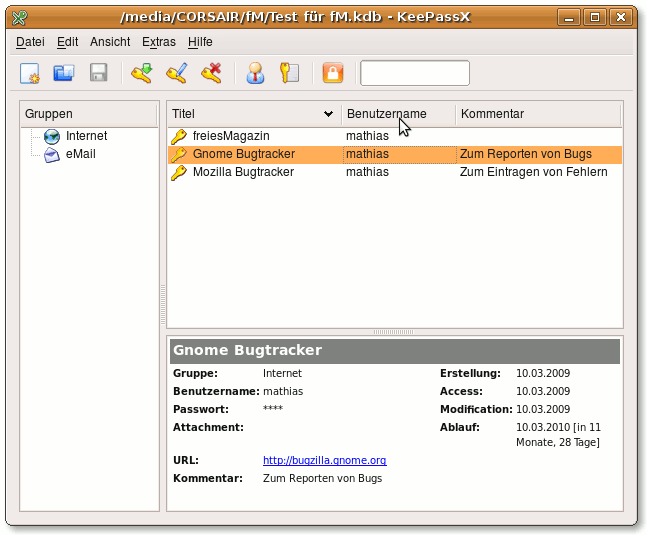Open the Ansicht menu
The width and height of the screenshot is (647, 535).
(110, 42)
